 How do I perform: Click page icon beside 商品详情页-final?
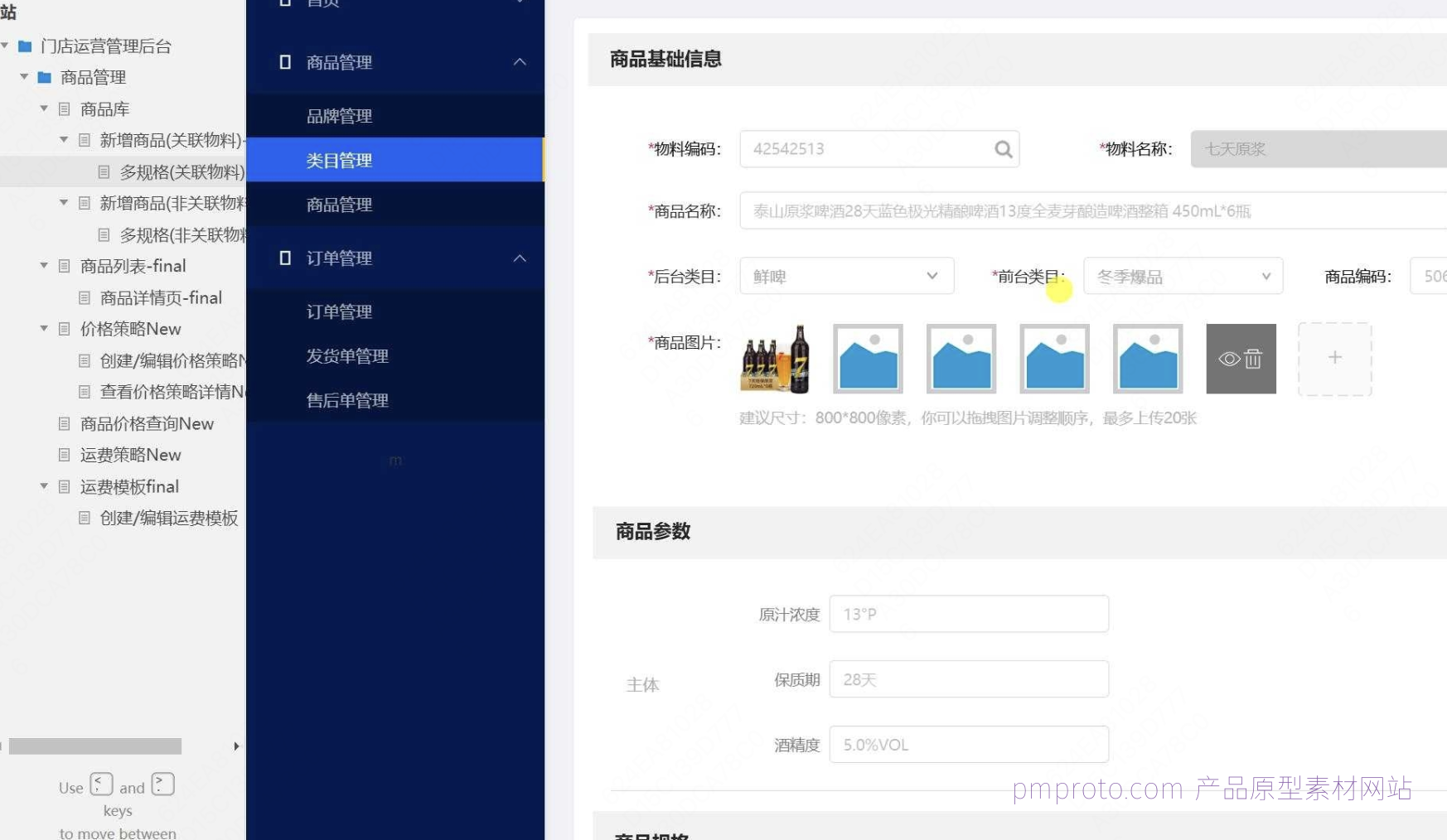pos(85,297)
